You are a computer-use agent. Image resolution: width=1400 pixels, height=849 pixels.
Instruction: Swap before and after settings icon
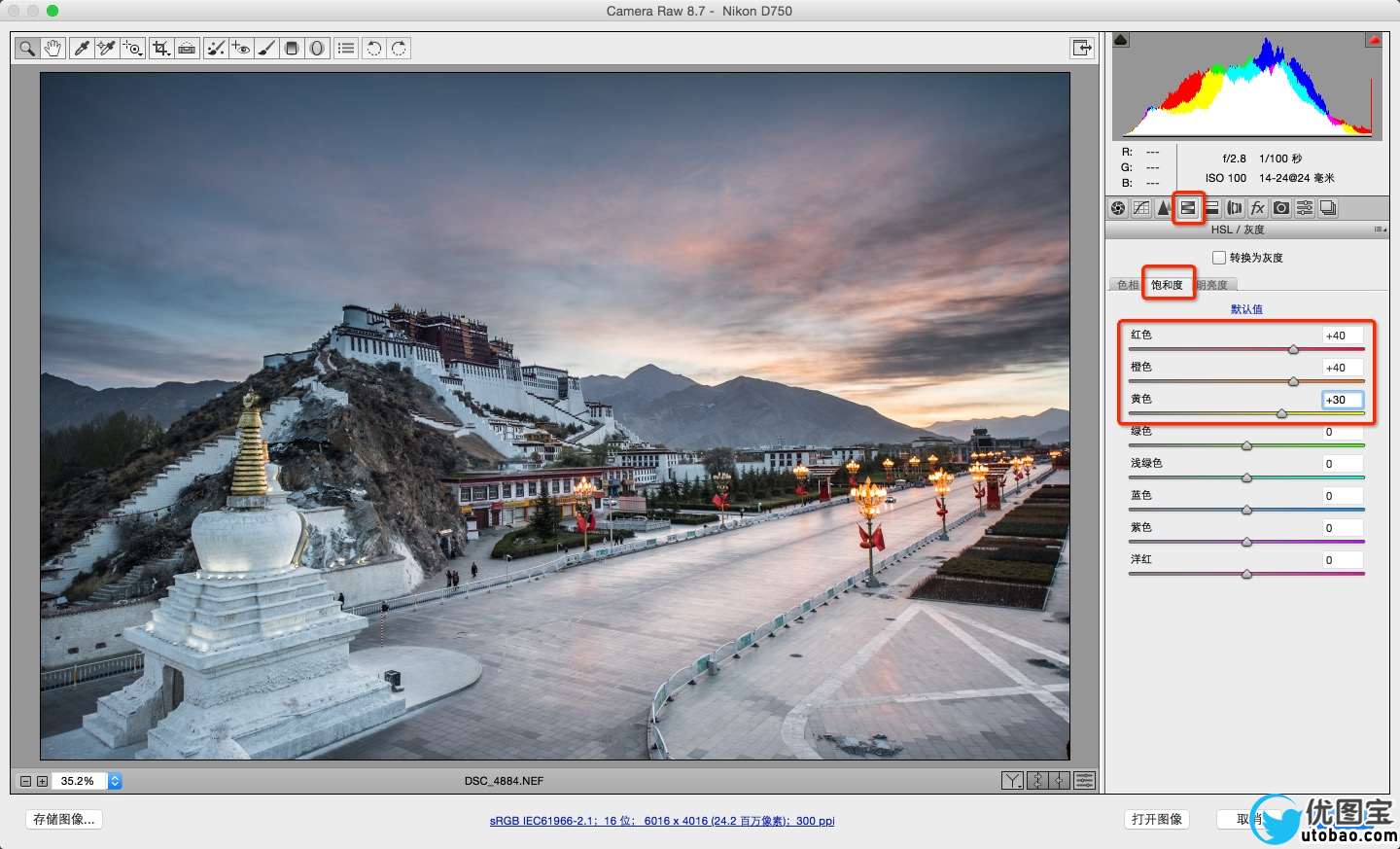tap(1036, 780)
